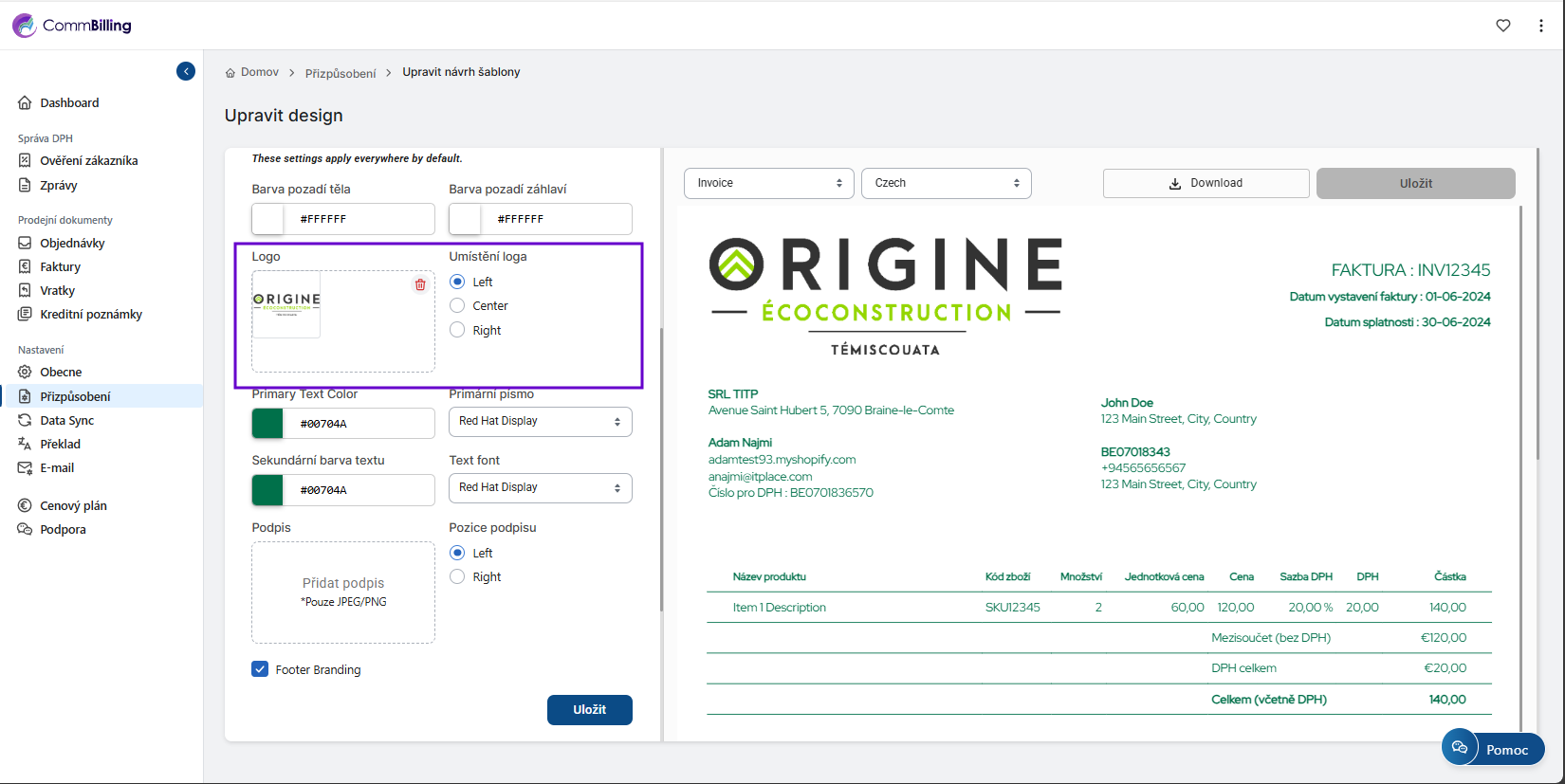This screenshot has height=784, width=1565.
Task: Select Right for signature position
Action: pos(457,576)
